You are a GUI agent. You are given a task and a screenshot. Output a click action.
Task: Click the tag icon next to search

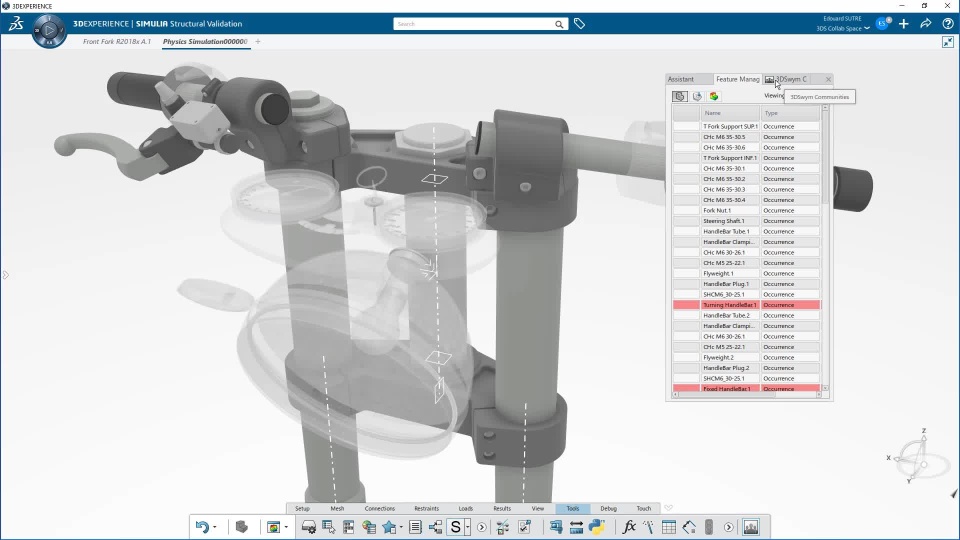[x=579, y=24]
